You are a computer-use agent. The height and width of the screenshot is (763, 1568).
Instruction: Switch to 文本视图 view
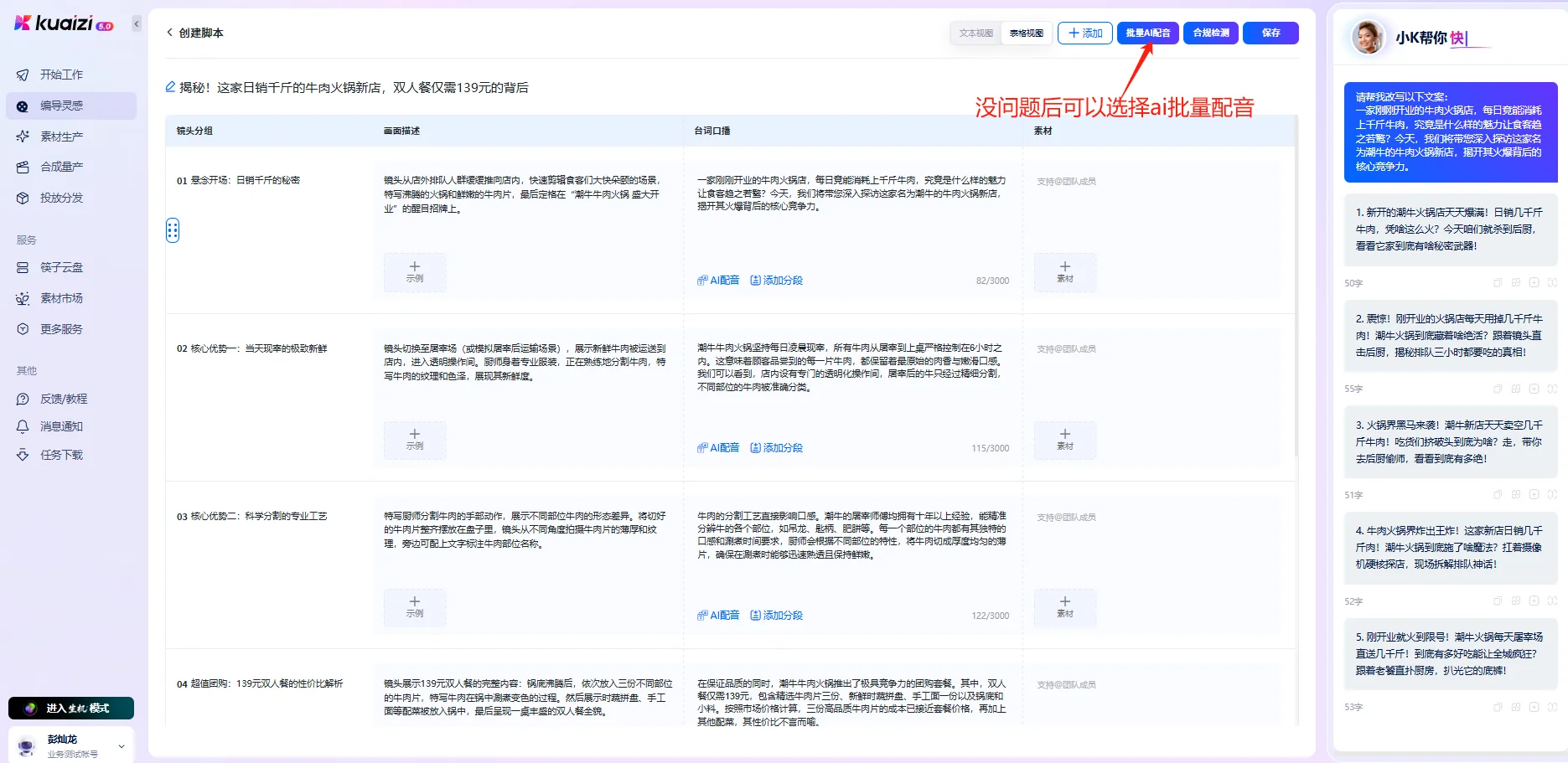coord(976,34)
